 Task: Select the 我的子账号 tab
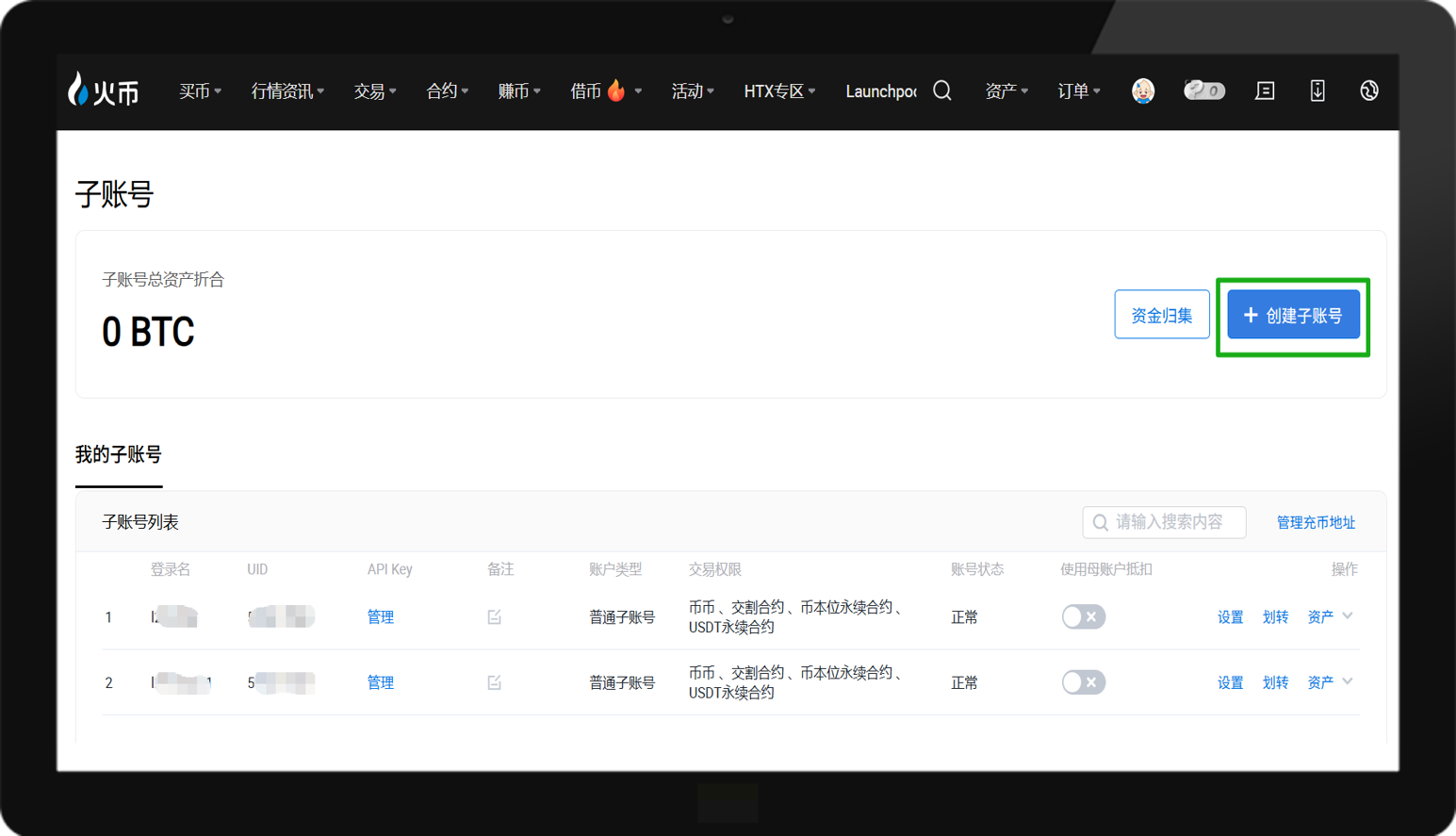click(x=119, y=455)
